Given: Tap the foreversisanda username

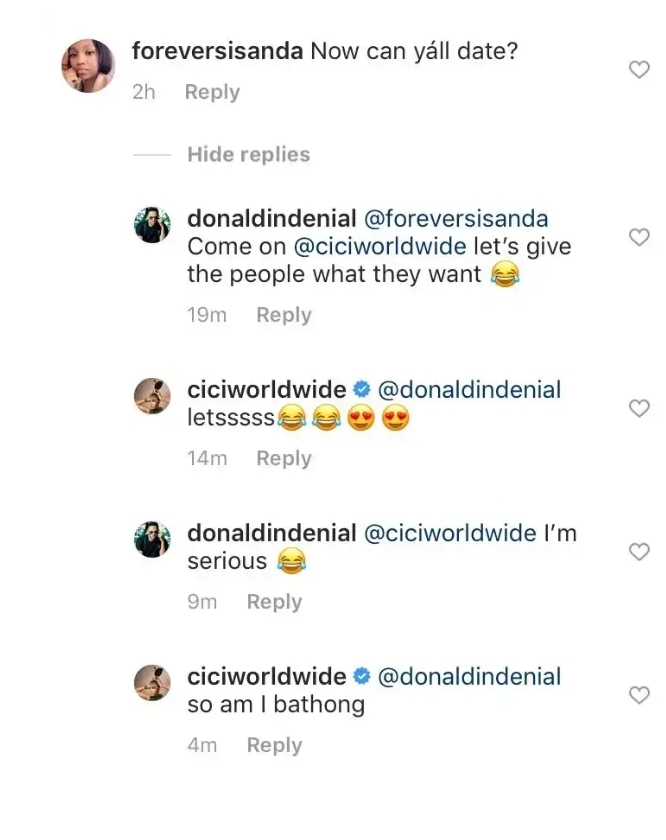Looking at the screenshot, I should click(x=217, y=50).
